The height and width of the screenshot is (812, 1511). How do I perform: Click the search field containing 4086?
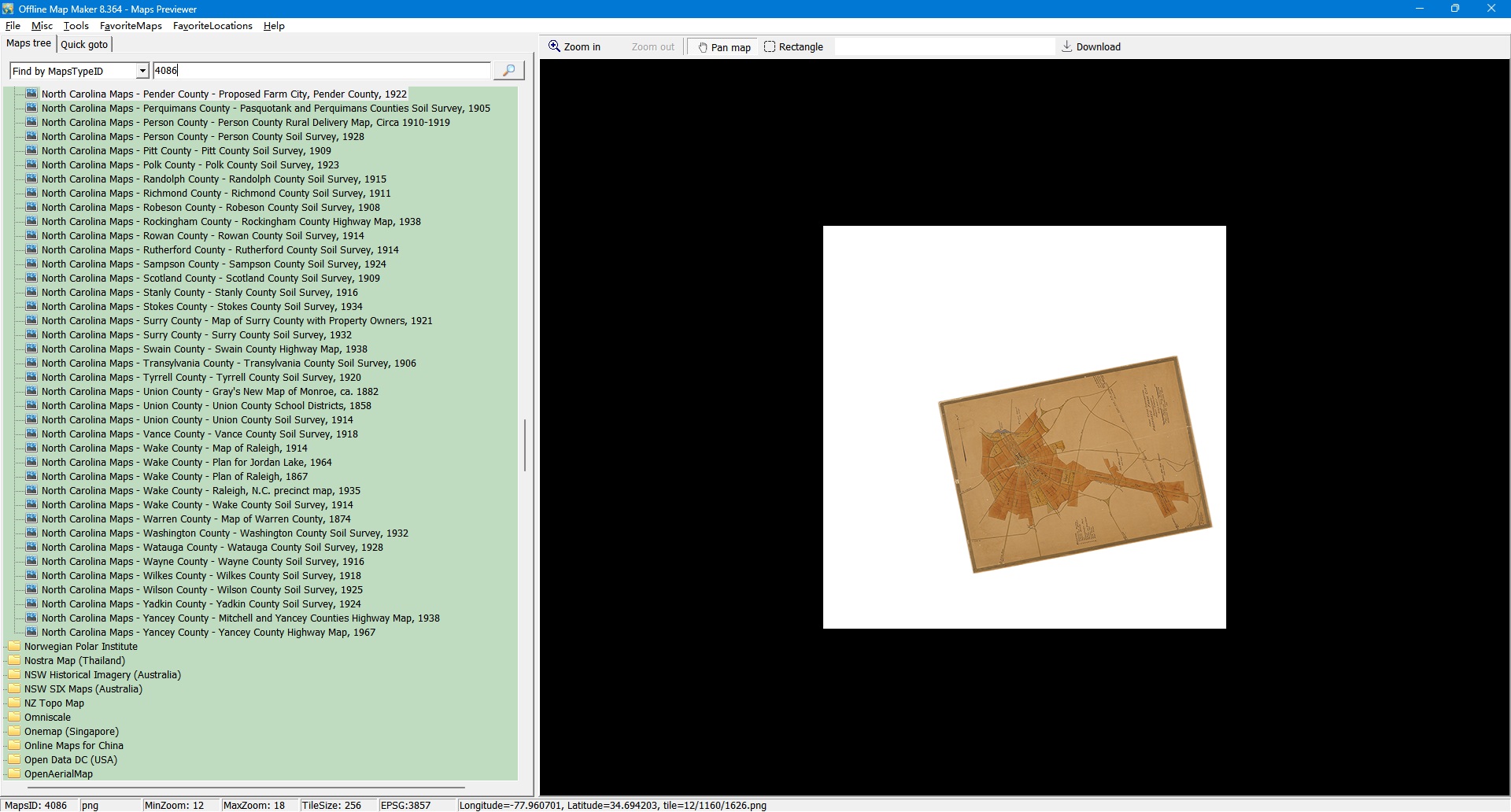point(321,71)
